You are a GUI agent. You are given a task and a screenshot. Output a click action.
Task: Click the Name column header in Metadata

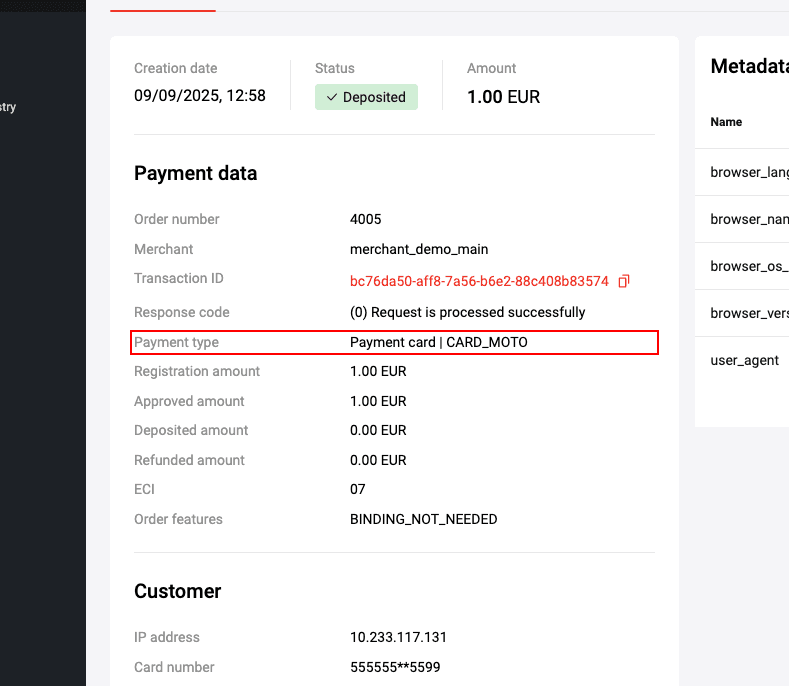(726, 122)
